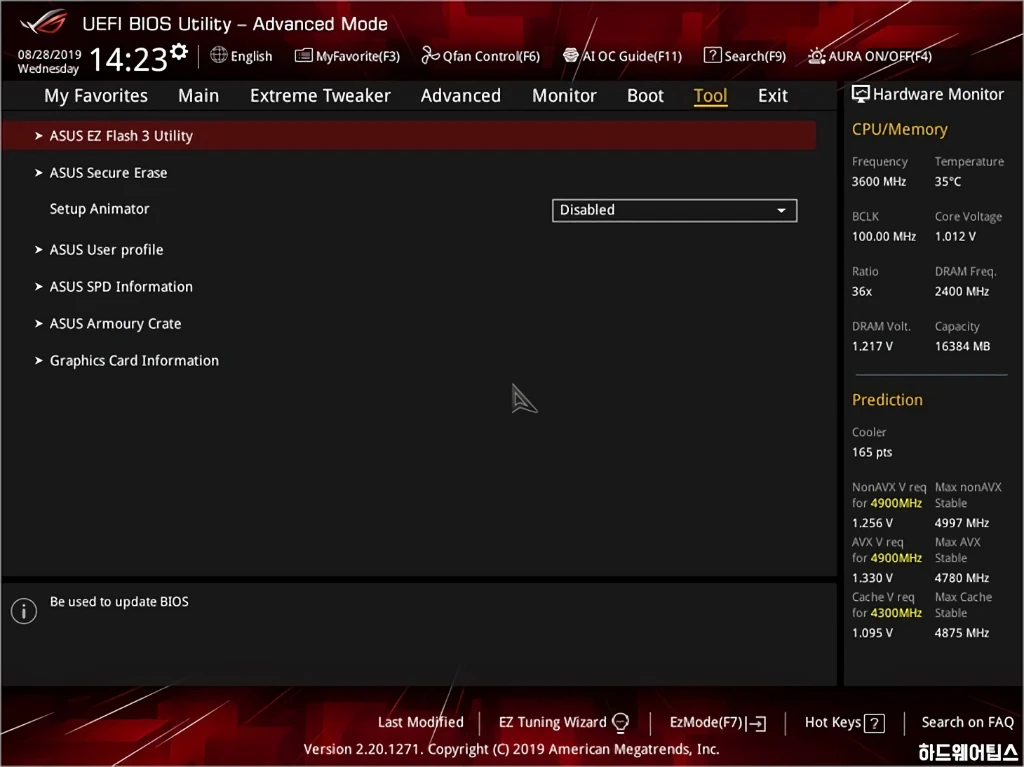Click the globe icon for English language
This screenshot has height=767, width=1024.
point(219,56)
